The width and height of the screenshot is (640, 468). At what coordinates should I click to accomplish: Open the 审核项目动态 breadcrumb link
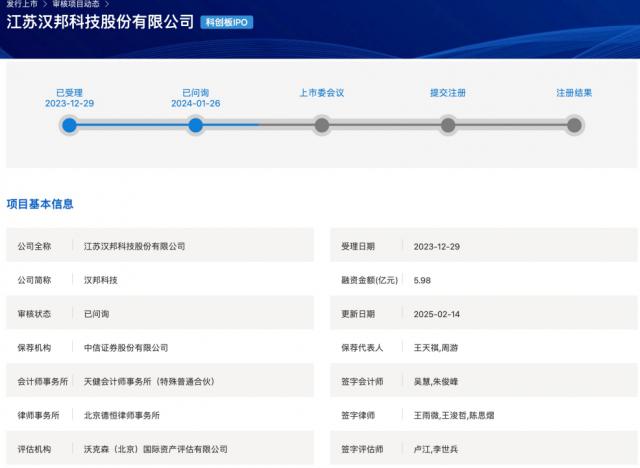click(76, 4)
